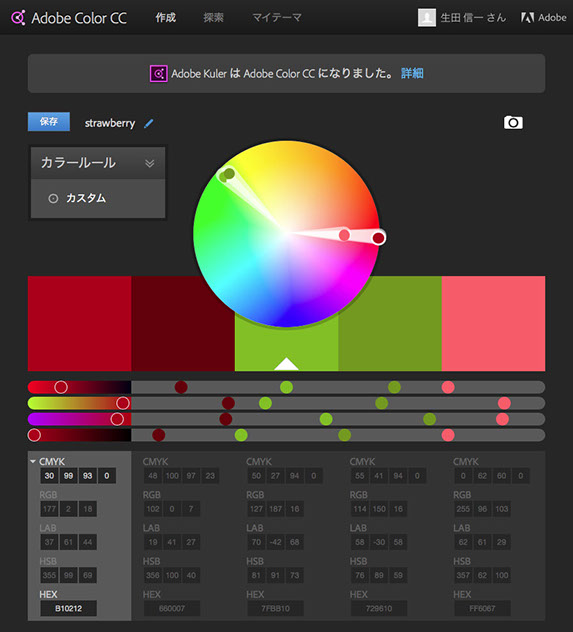The image size is (573, 632).
Task: Click the HEX field 729610
Action: click(379, 608)
